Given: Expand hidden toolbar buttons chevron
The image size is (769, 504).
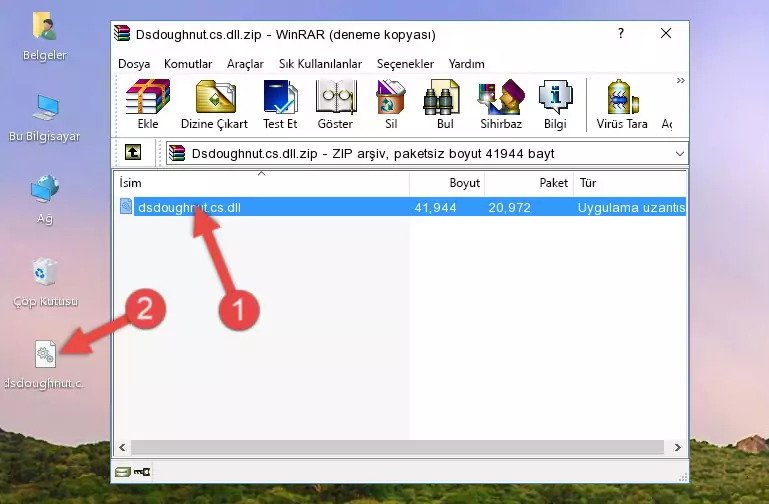Looking at the screenshot, I should click(680, 81).
